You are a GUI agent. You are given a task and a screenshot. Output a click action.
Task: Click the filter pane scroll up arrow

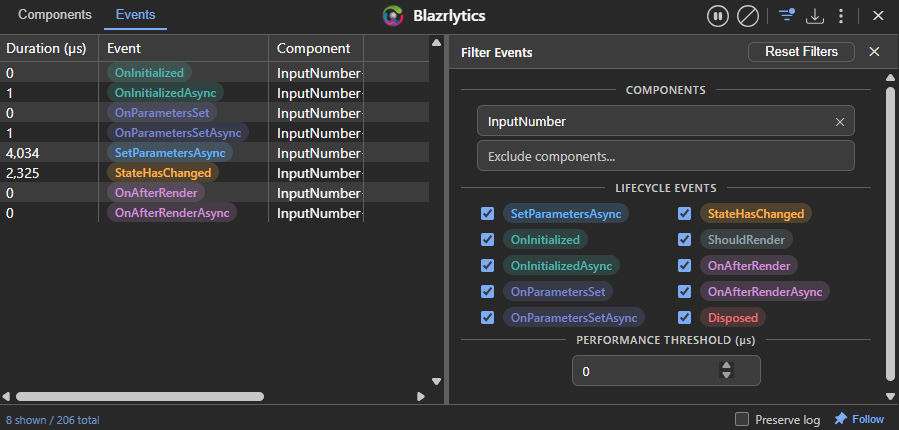click(x=890, y=77)
